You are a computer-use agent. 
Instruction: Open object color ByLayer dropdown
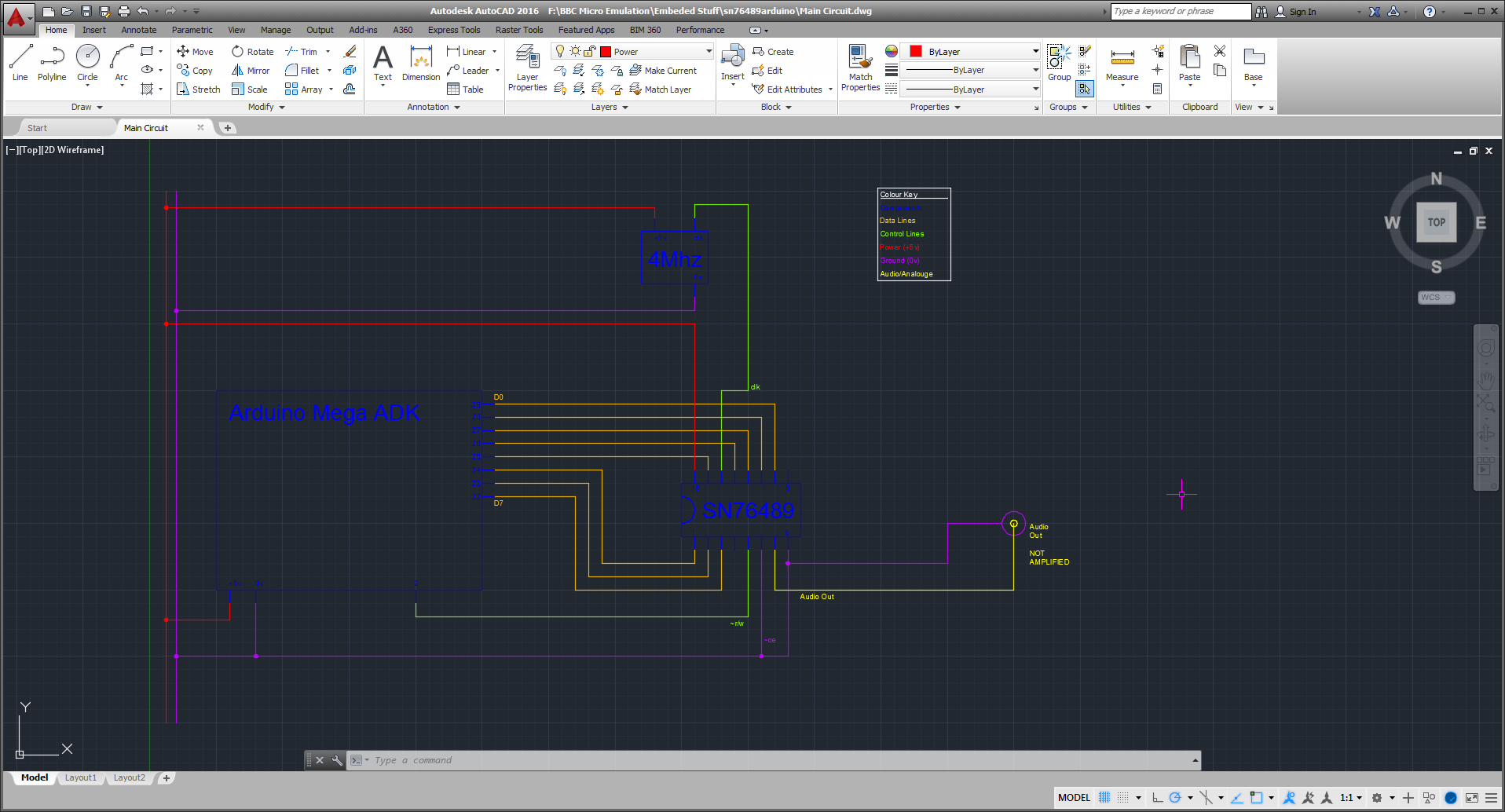pos(1035,52)
